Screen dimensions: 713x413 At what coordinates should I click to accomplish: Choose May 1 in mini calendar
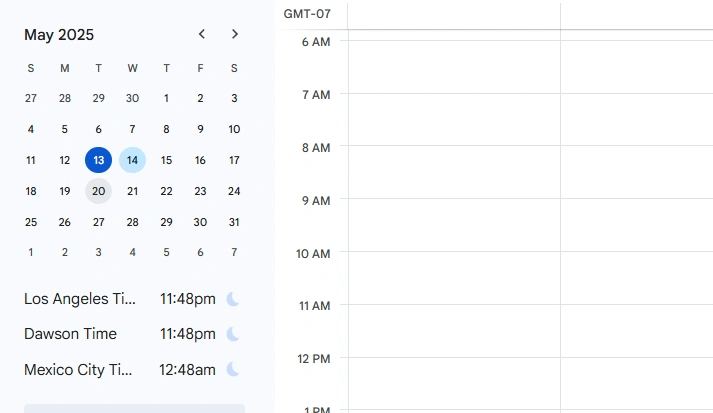click(x=166, y=98)
